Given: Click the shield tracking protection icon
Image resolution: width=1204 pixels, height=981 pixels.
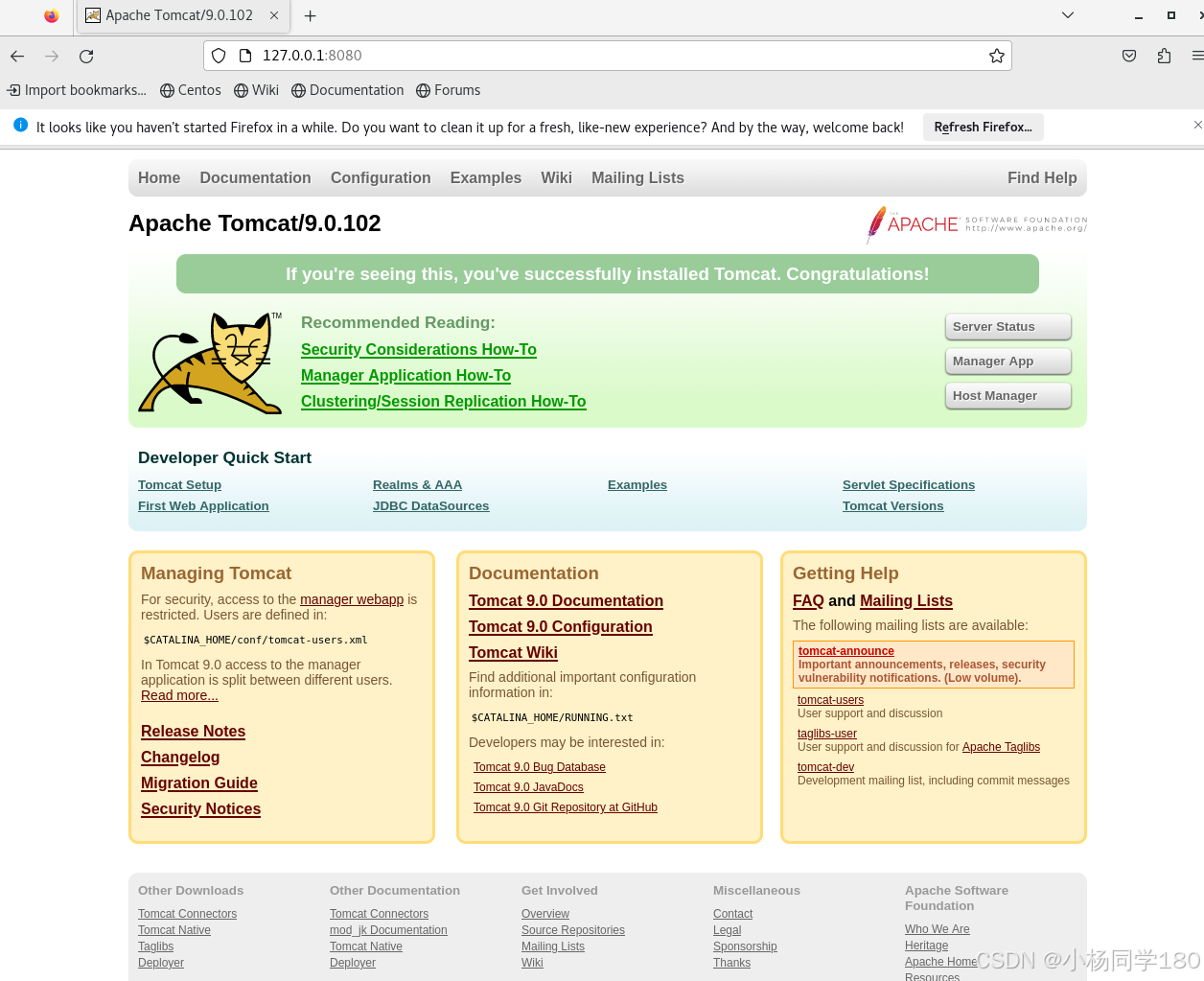Looking at the screenshot, I should (219, 56).
